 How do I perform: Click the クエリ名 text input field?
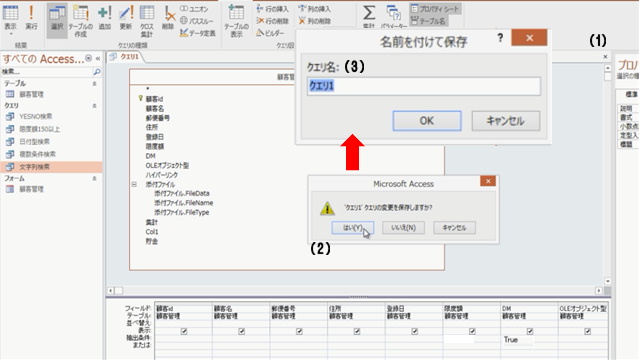click(424, 86)
